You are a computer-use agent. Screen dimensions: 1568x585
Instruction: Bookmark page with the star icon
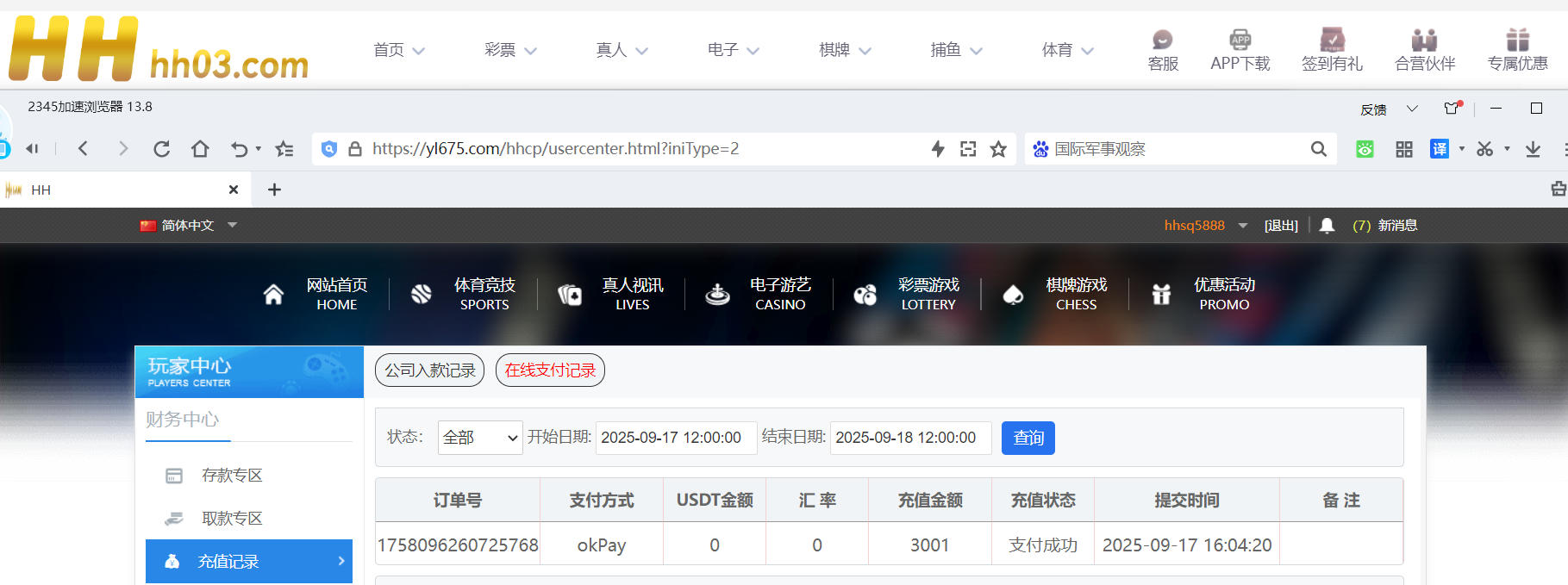(x=998, y=149)
